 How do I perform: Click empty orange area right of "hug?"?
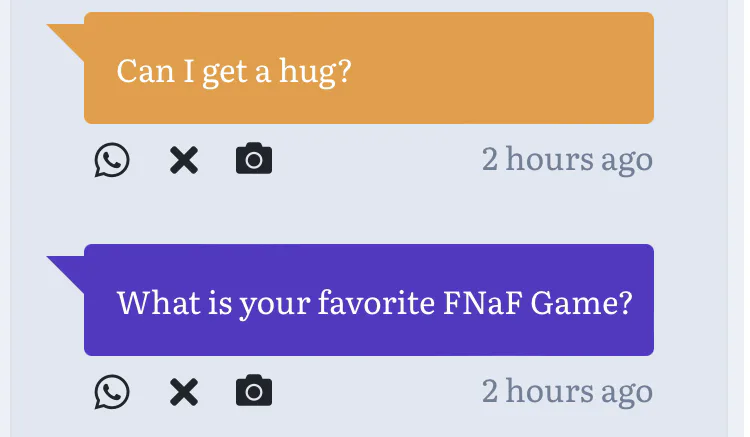click(500, 68)
